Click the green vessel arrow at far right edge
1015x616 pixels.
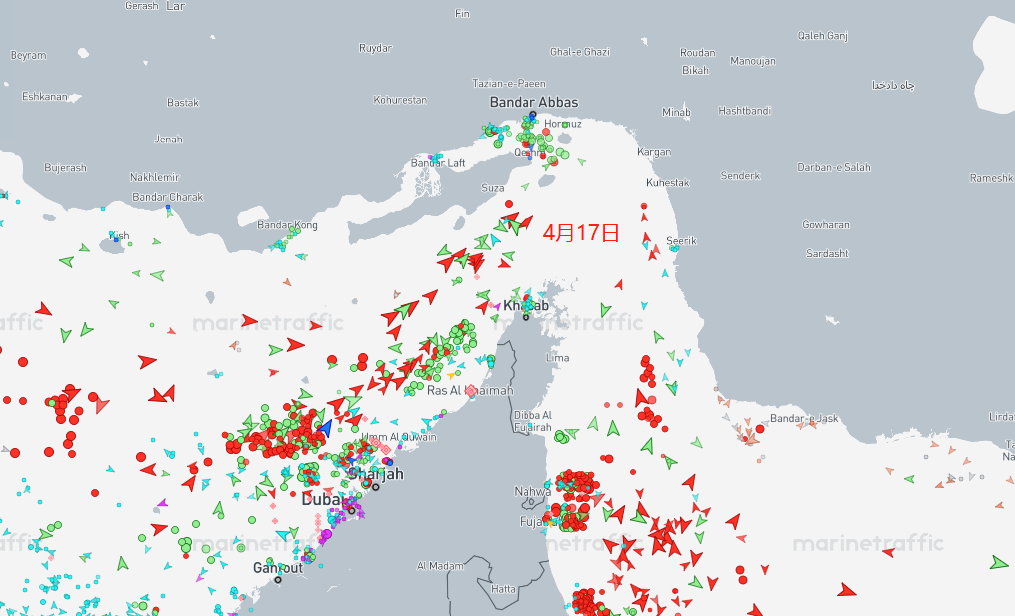pyautogui.click(x=998, y=562)
